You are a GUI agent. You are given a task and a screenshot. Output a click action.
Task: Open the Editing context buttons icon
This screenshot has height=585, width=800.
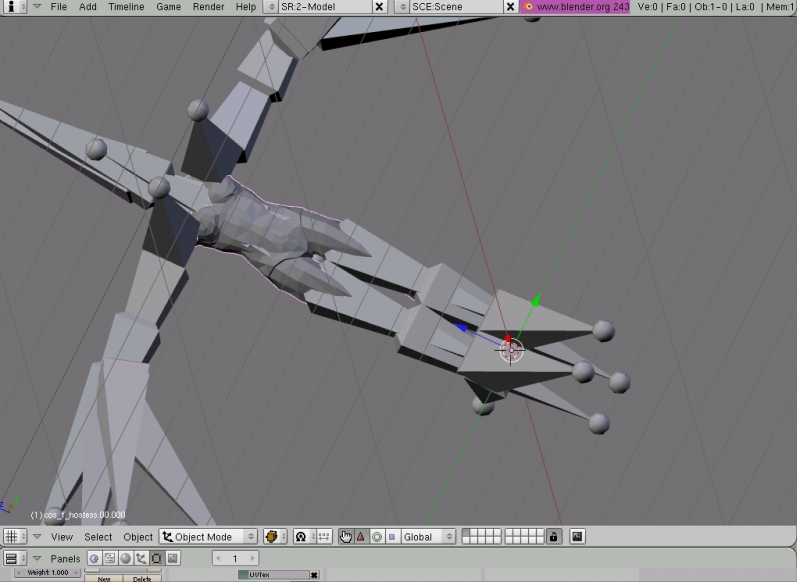(x=157, y=558)
